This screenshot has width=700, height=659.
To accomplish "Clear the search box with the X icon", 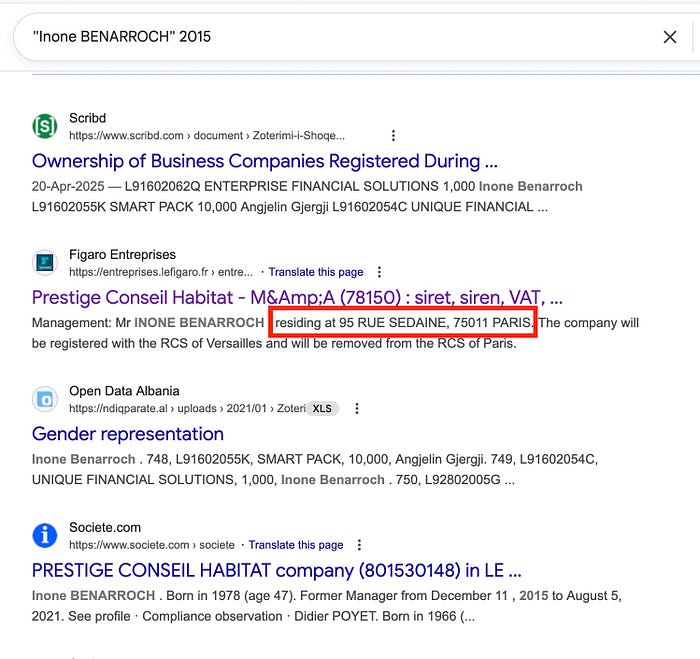I will 670,37.
